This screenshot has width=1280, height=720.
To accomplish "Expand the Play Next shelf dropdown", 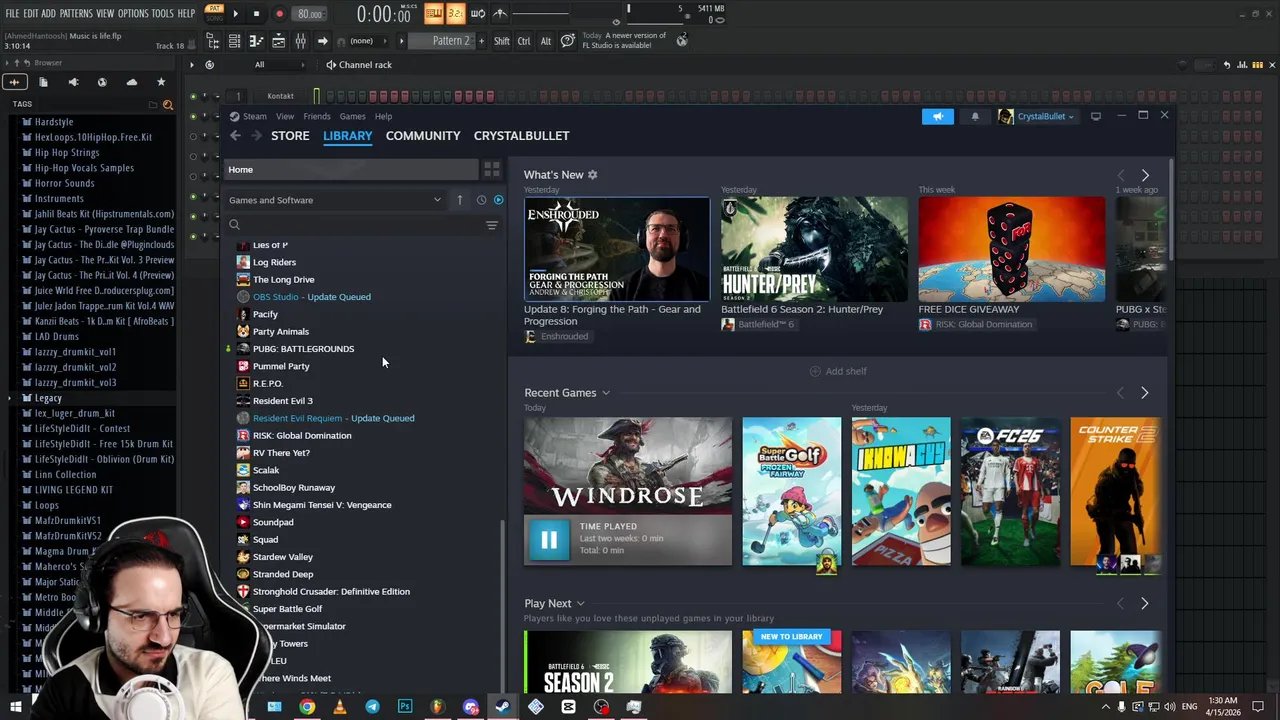I will [580, 604].
